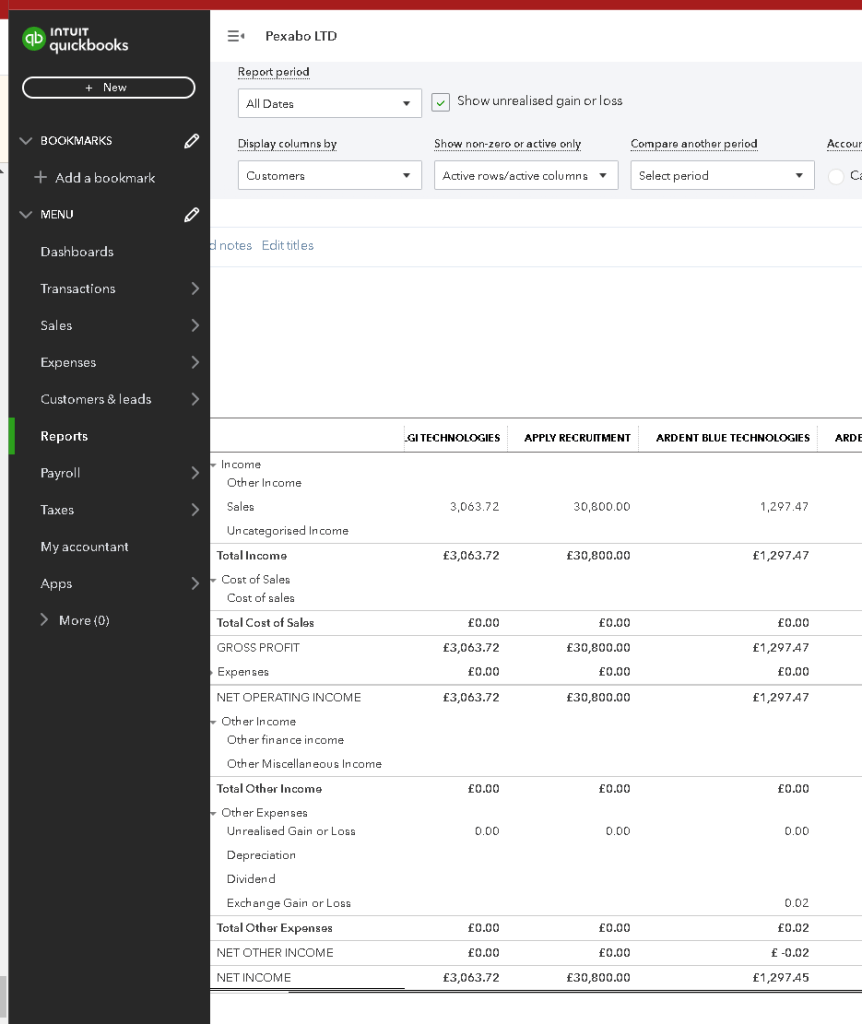Expand the Transactions submenu arrow
This screenshot has height=1024, width=862.
pyautogui.click(x=195, y=289)
